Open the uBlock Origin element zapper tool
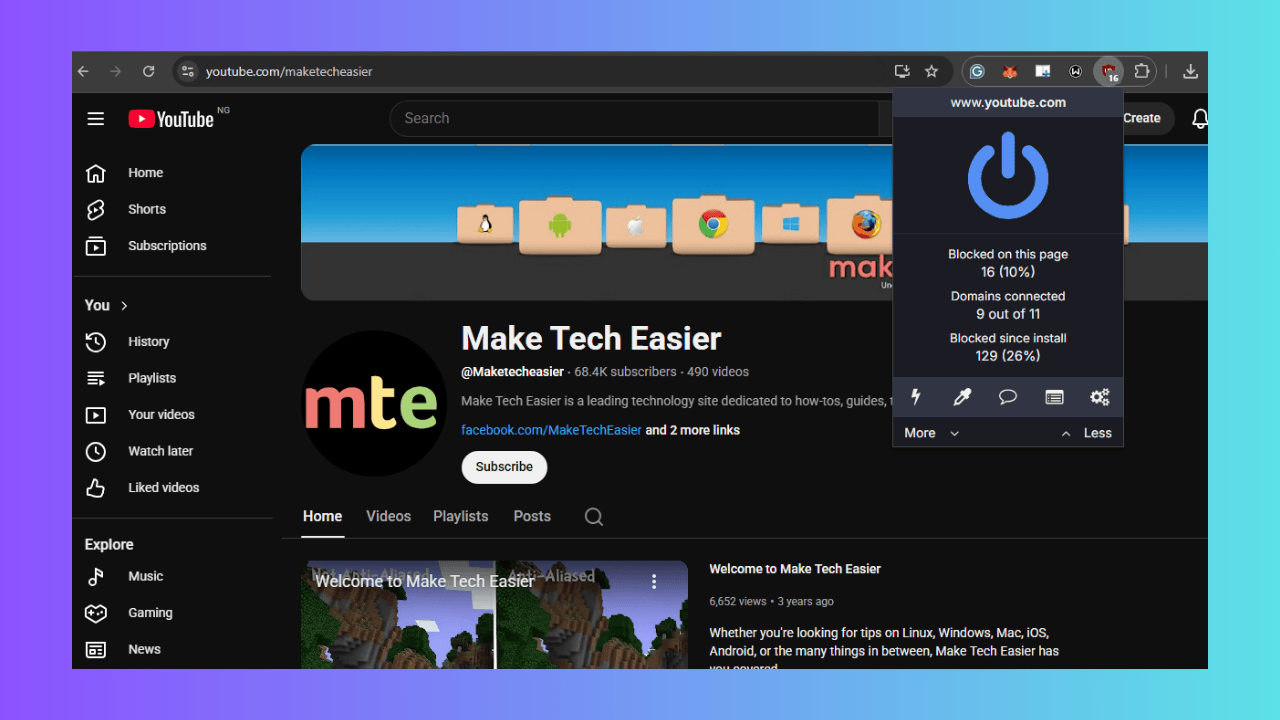 [916, 397]
